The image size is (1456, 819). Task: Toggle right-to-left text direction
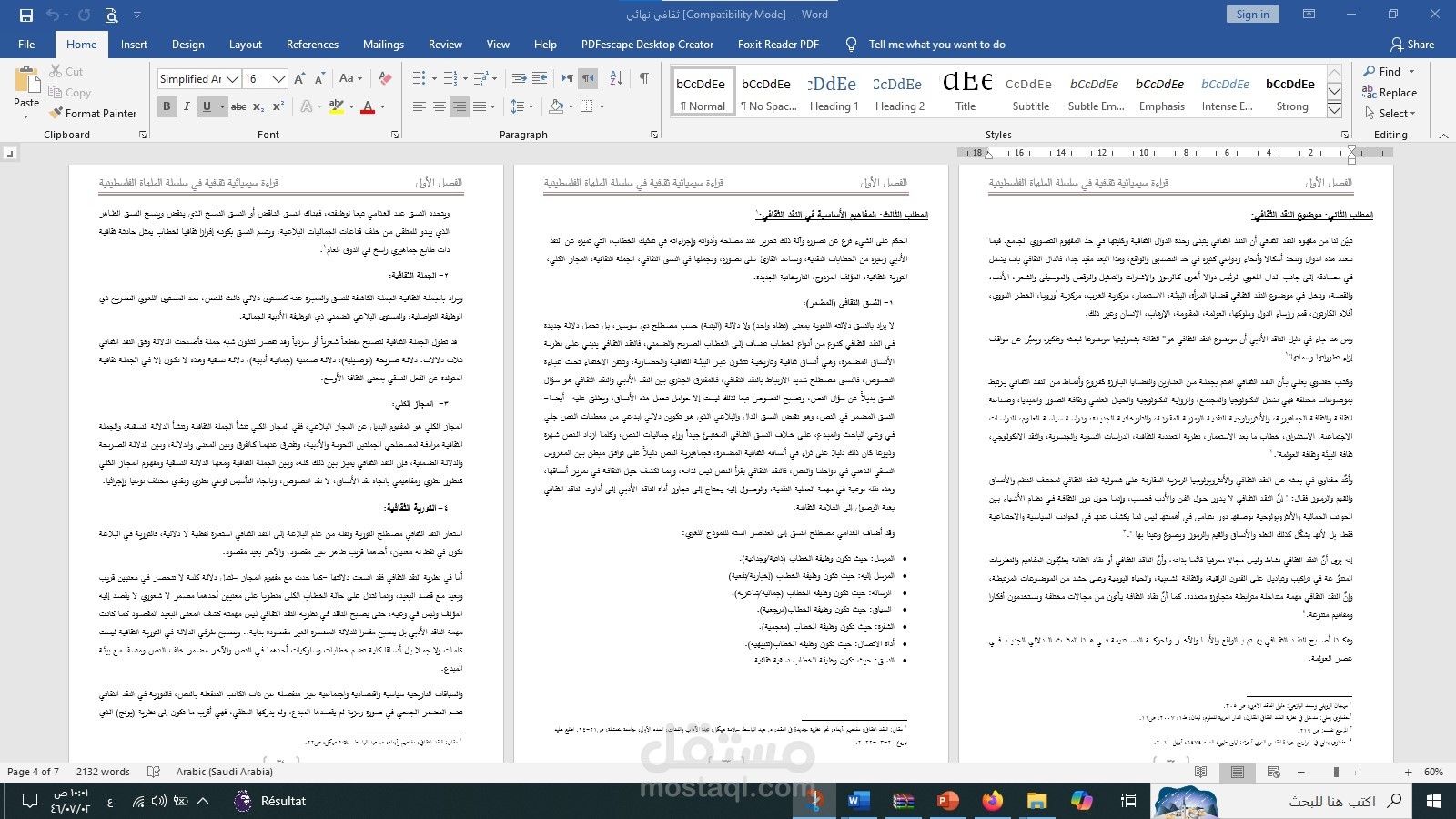(588, 78)
